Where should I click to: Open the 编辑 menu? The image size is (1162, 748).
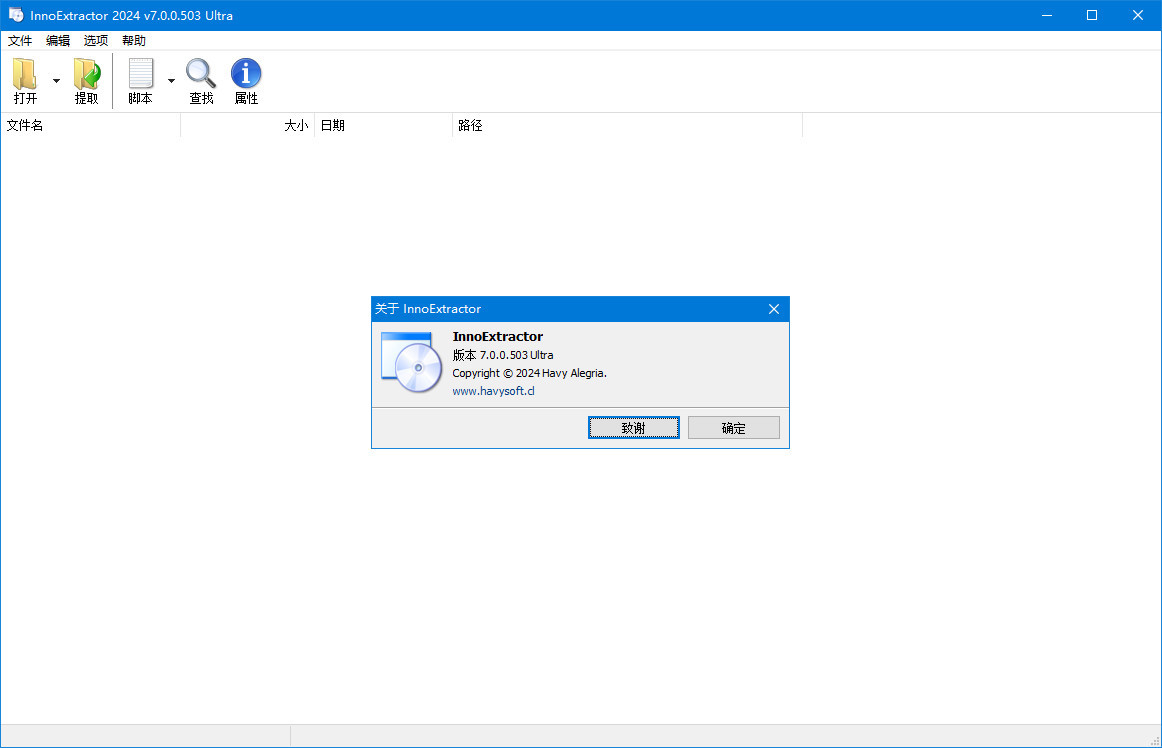point(58,41)
